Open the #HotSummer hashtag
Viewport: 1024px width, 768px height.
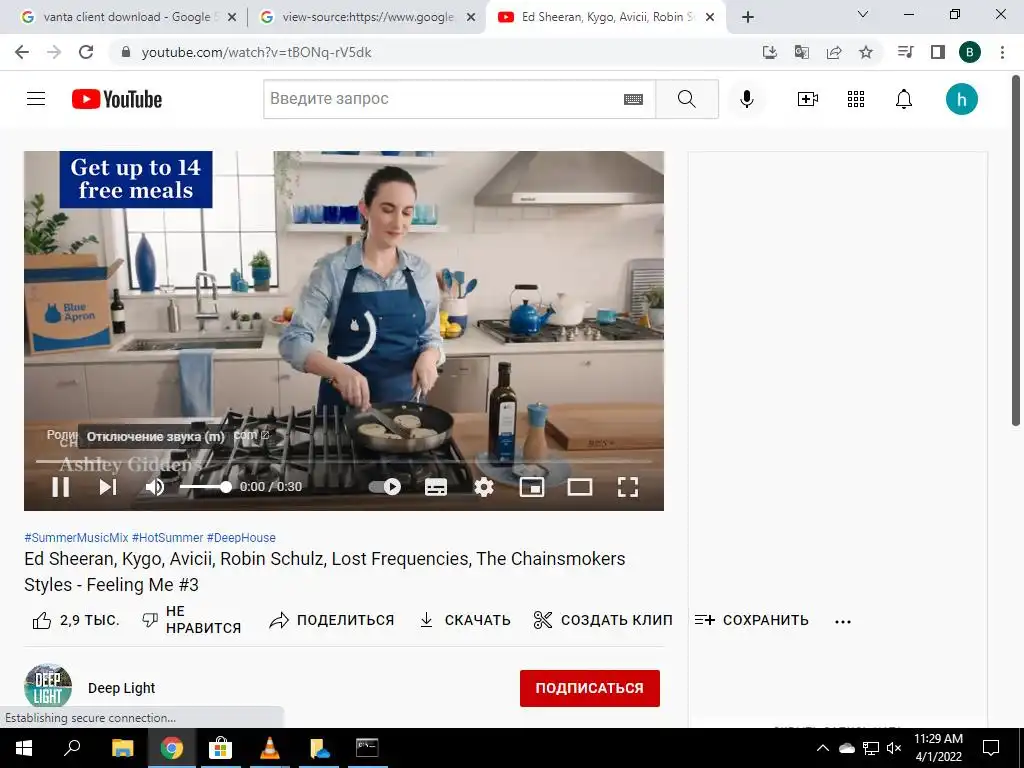pyautogui.click(x=167, y=537)
